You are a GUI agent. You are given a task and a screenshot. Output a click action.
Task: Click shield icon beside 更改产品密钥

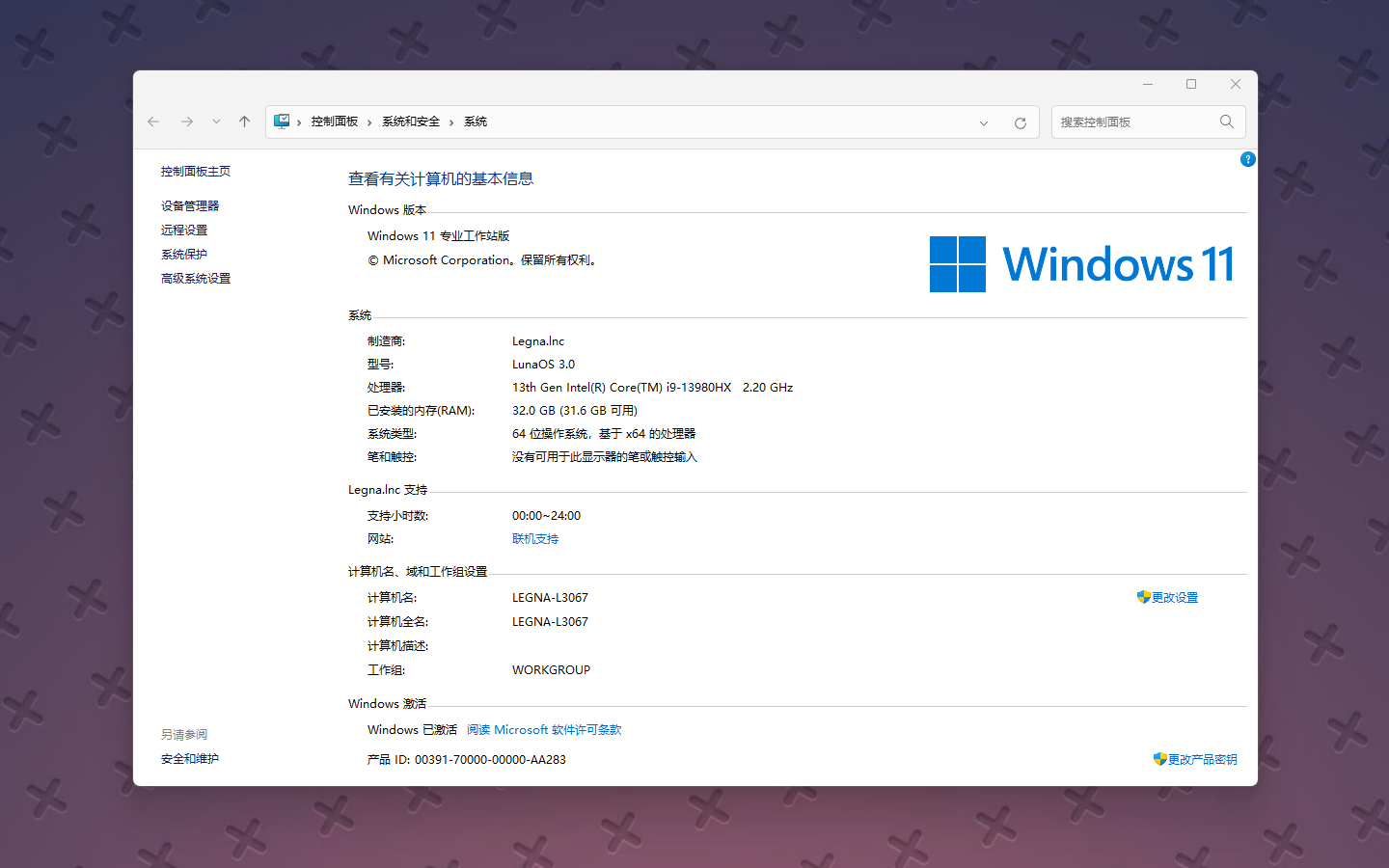1160,759
